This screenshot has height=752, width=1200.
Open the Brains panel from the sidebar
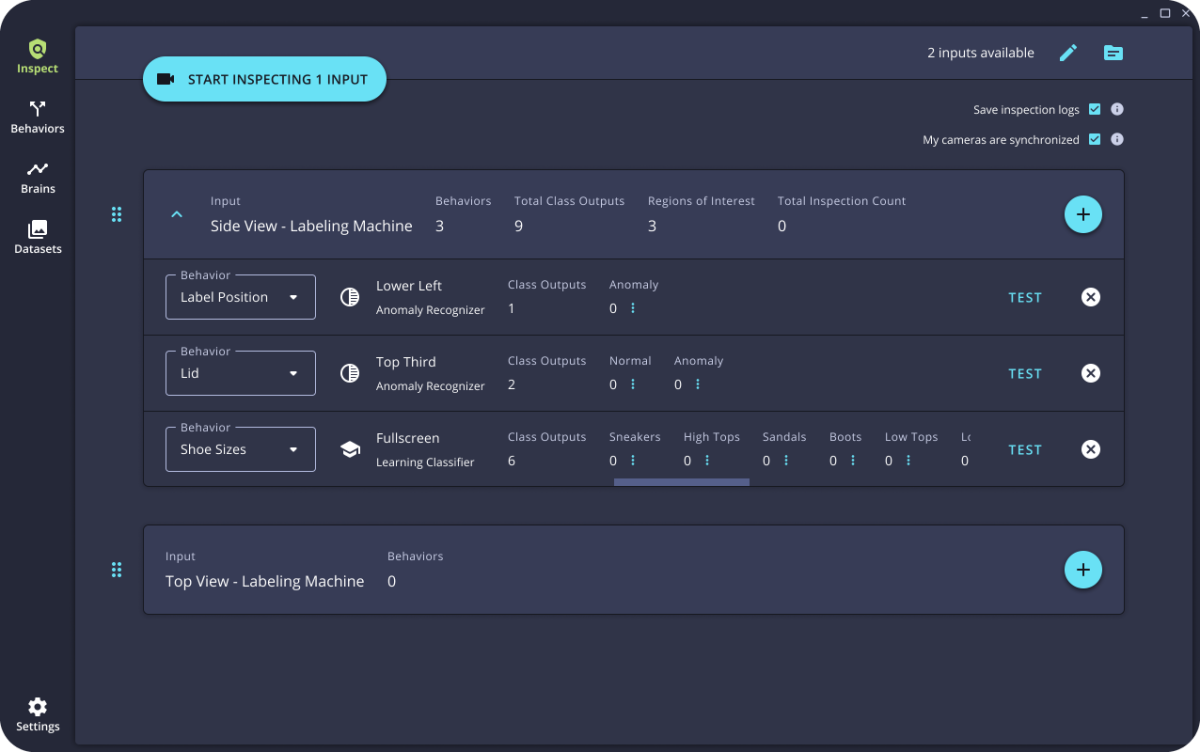click(37, 177)
